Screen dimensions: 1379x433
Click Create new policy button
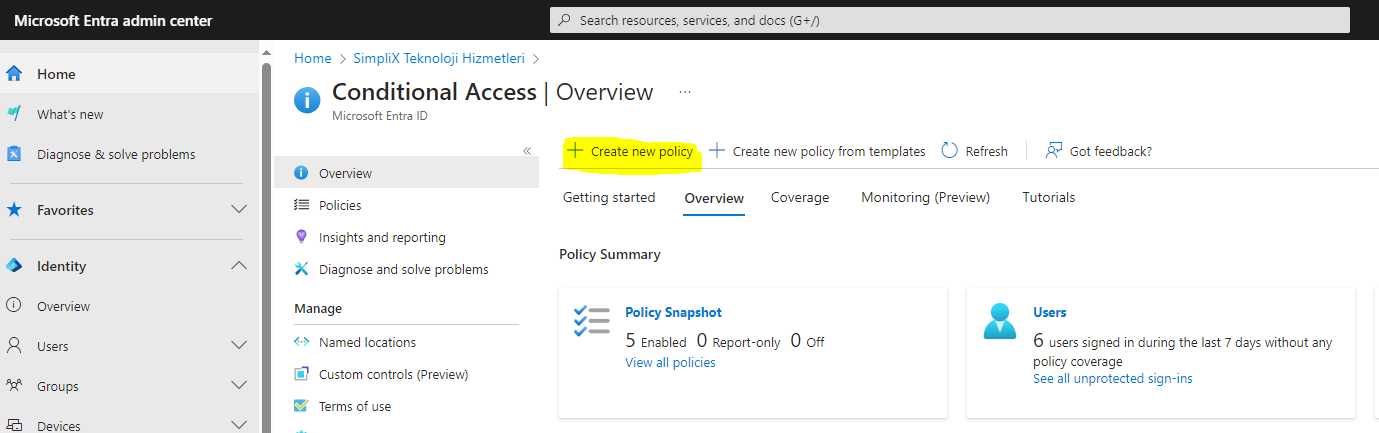[631, 151]
